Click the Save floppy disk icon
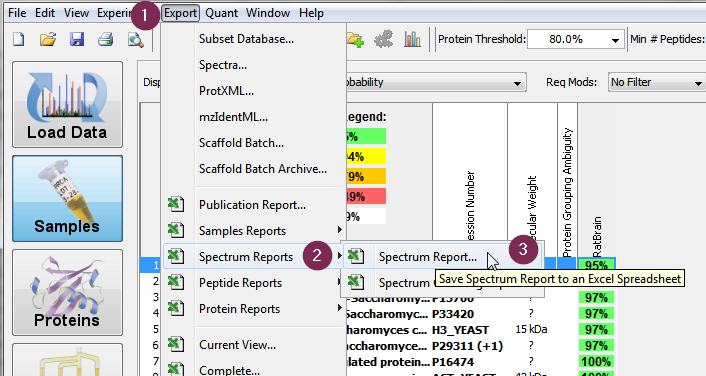Viewport: 706px width, 376px height. [77, 40]
